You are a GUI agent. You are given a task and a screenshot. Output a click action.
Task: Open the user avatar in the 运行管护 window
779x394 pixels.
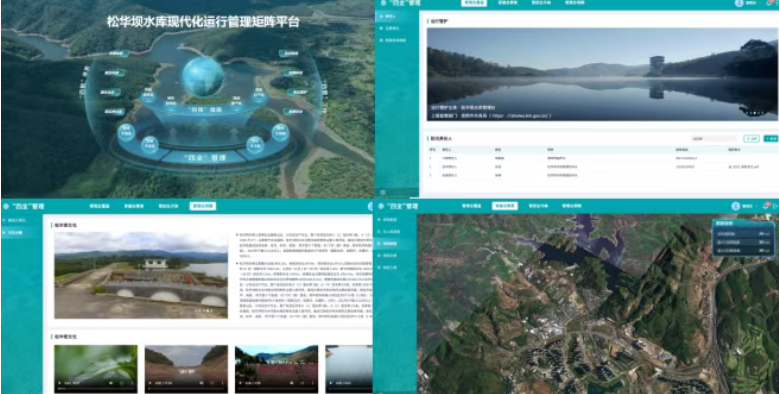pyautogui.click(x=739, y=3)
